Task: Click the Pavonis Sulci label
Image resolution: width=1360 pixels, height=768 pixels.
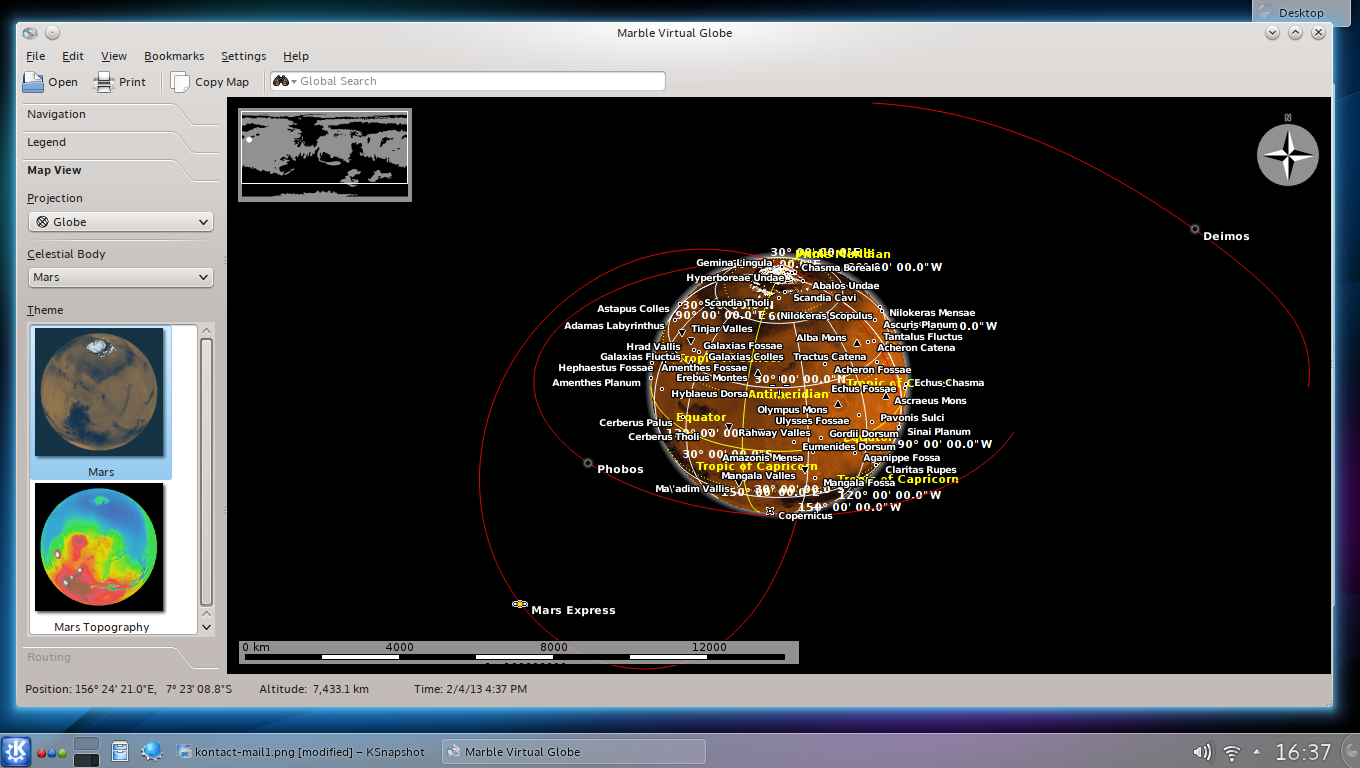Action: (x=912, y=418)
